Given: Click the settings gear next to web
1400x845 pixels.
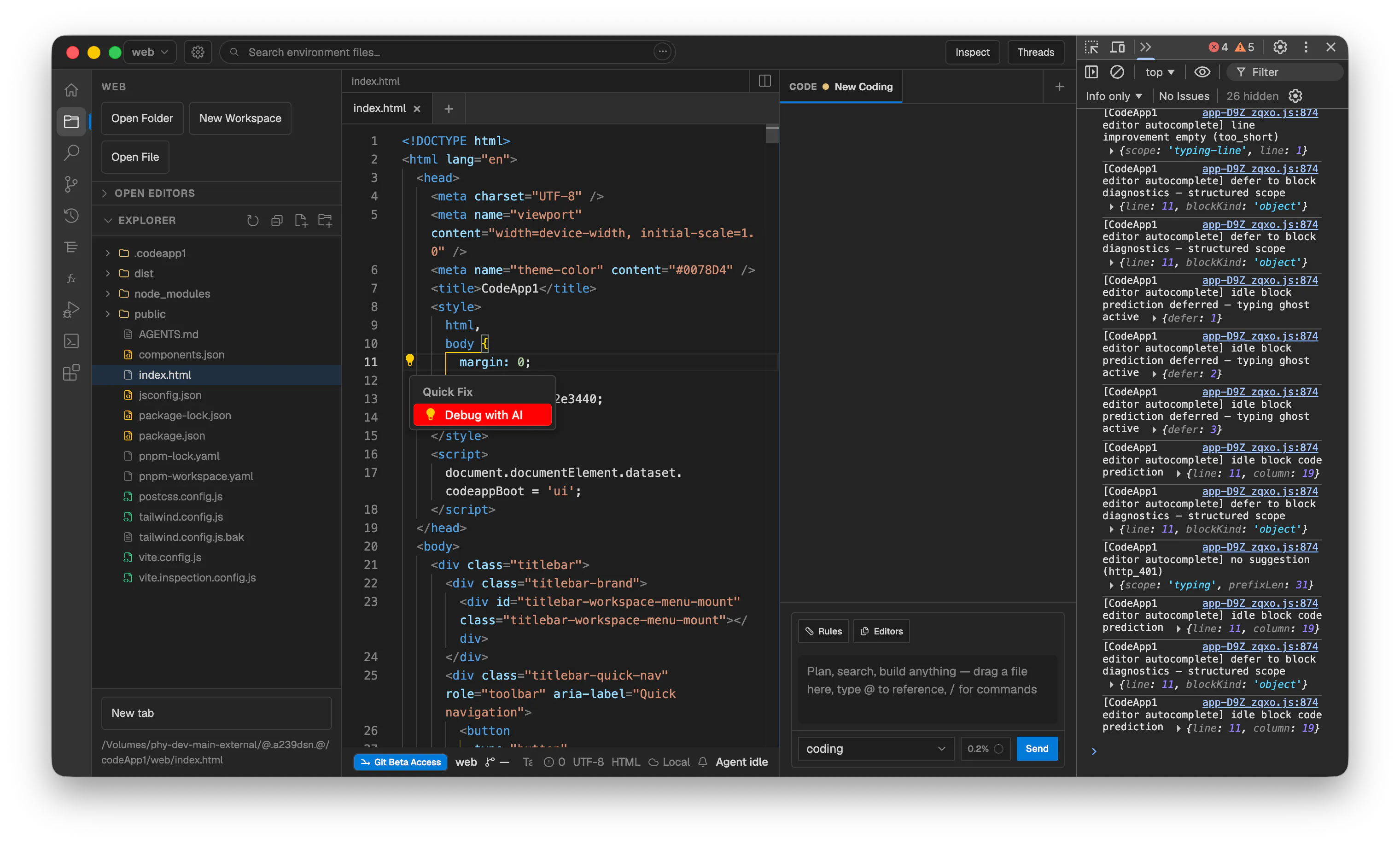Looking at the screenshot, I should click(198, 52).
